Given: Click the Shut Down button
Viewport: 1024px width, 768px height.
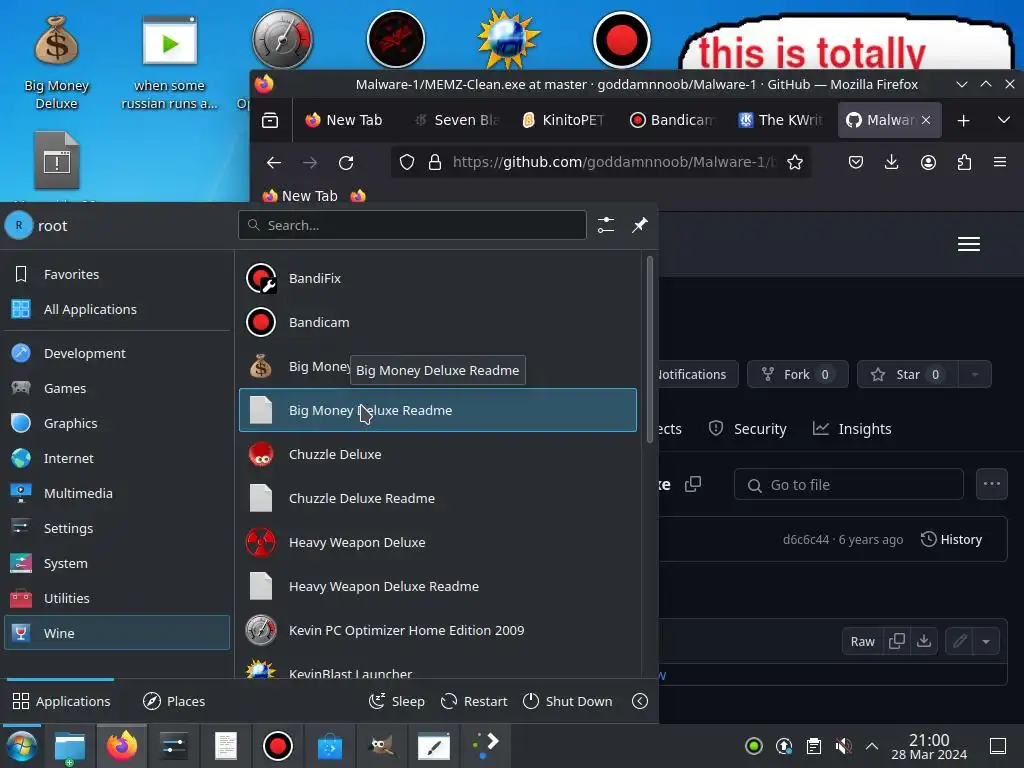Looking at the screenshot, I should coord(568,701).
